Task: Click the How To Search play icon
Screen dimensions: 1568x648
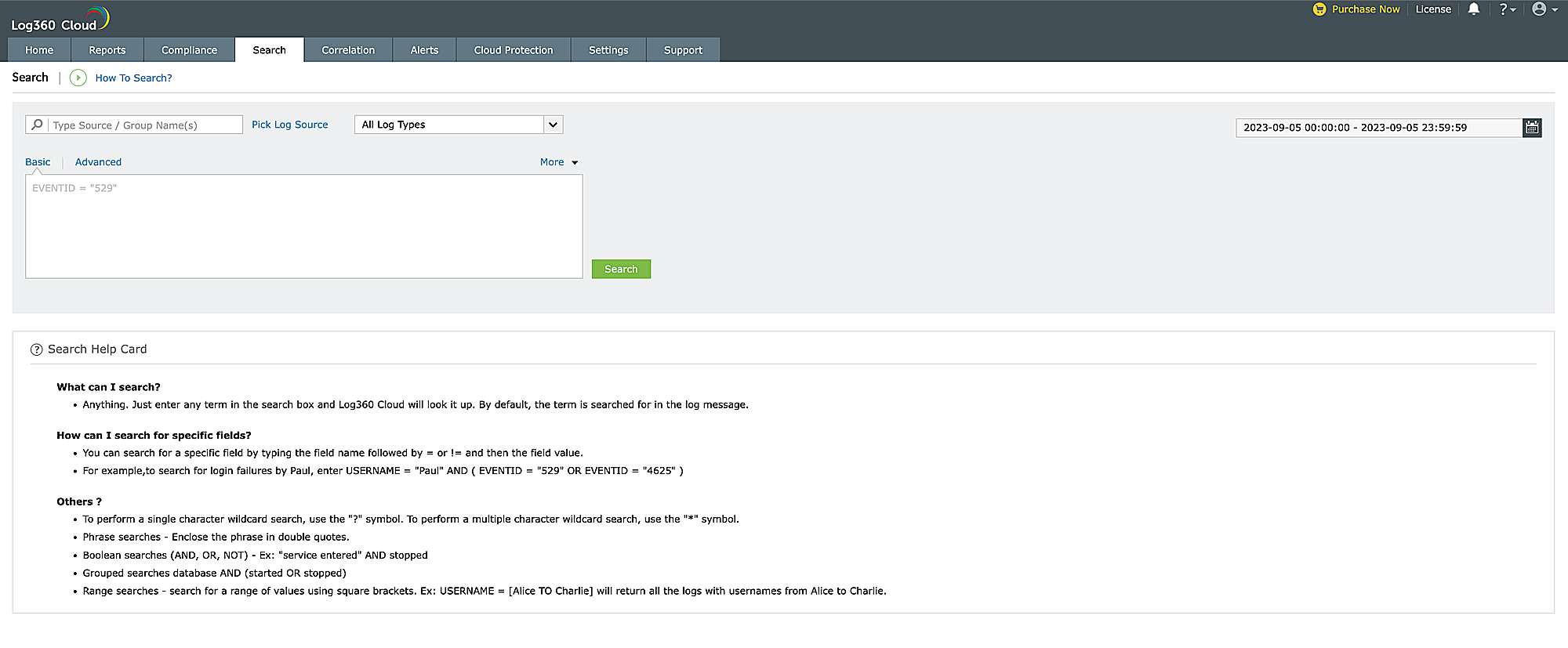Action: [x=78, y=78]
